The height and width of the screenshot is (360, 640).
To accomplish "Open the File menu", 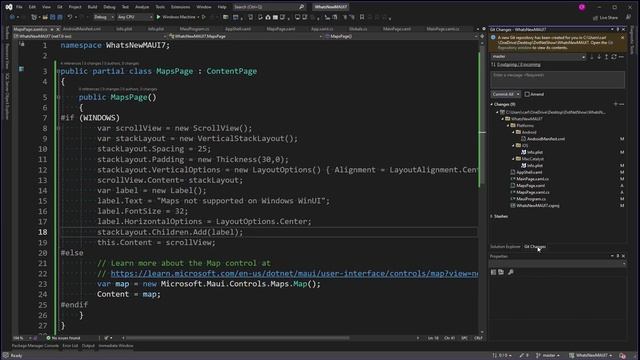I will pos(19,7).
